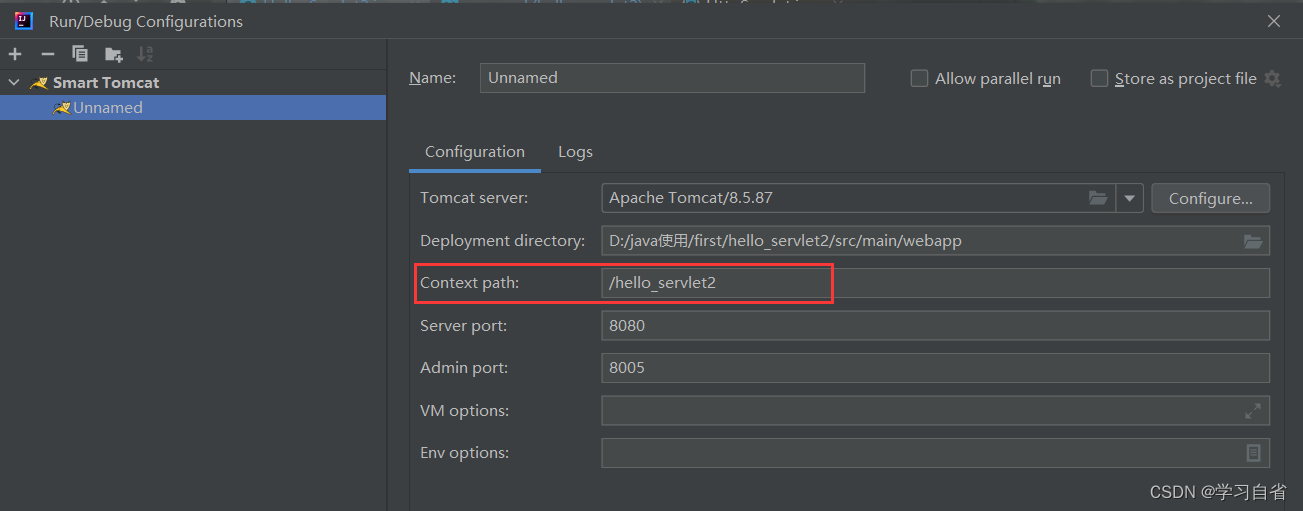Browse for Tomcat server folder

pos(1098,198)
